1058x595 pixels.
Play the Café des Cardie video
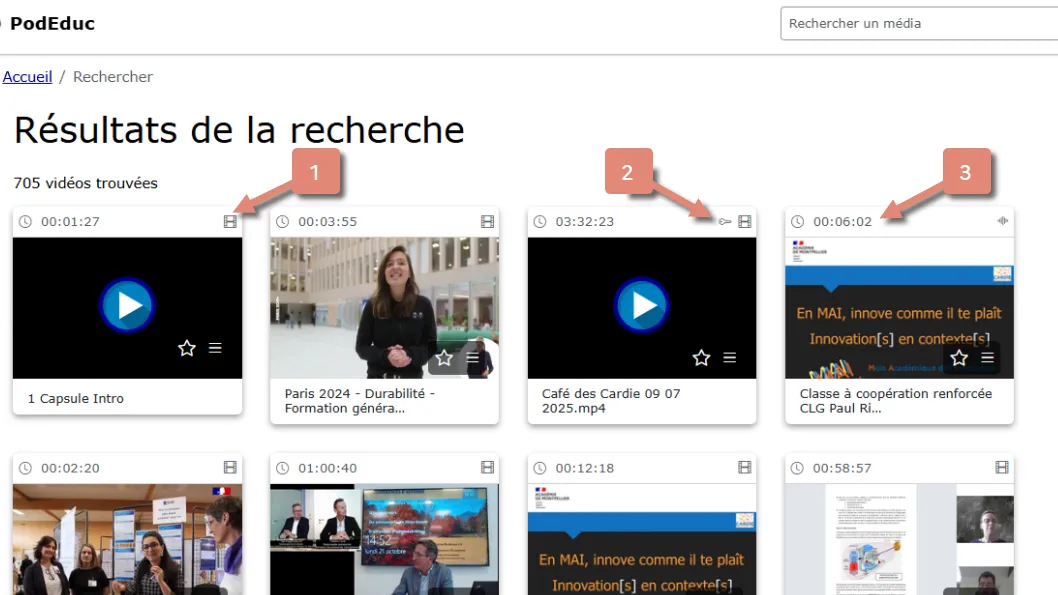(642, 306)
